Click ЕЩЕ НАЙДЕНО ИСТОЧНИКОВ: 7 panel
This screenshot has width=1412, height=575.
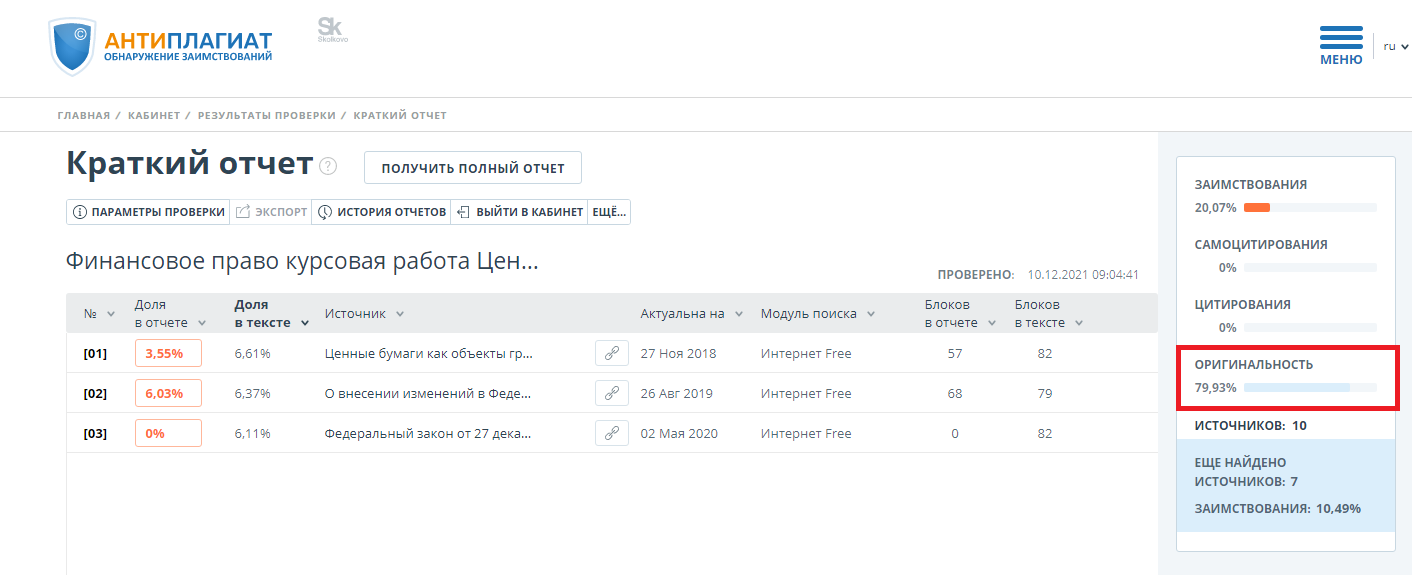pyautogui.click(x=1286, y=485)
